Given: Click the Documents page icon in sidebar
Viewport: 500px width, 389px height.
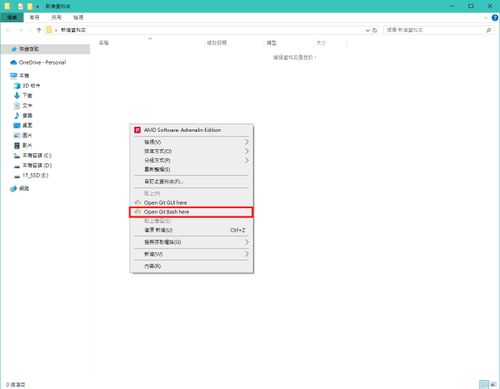Looking at the screenshot, I should point(17,105).
